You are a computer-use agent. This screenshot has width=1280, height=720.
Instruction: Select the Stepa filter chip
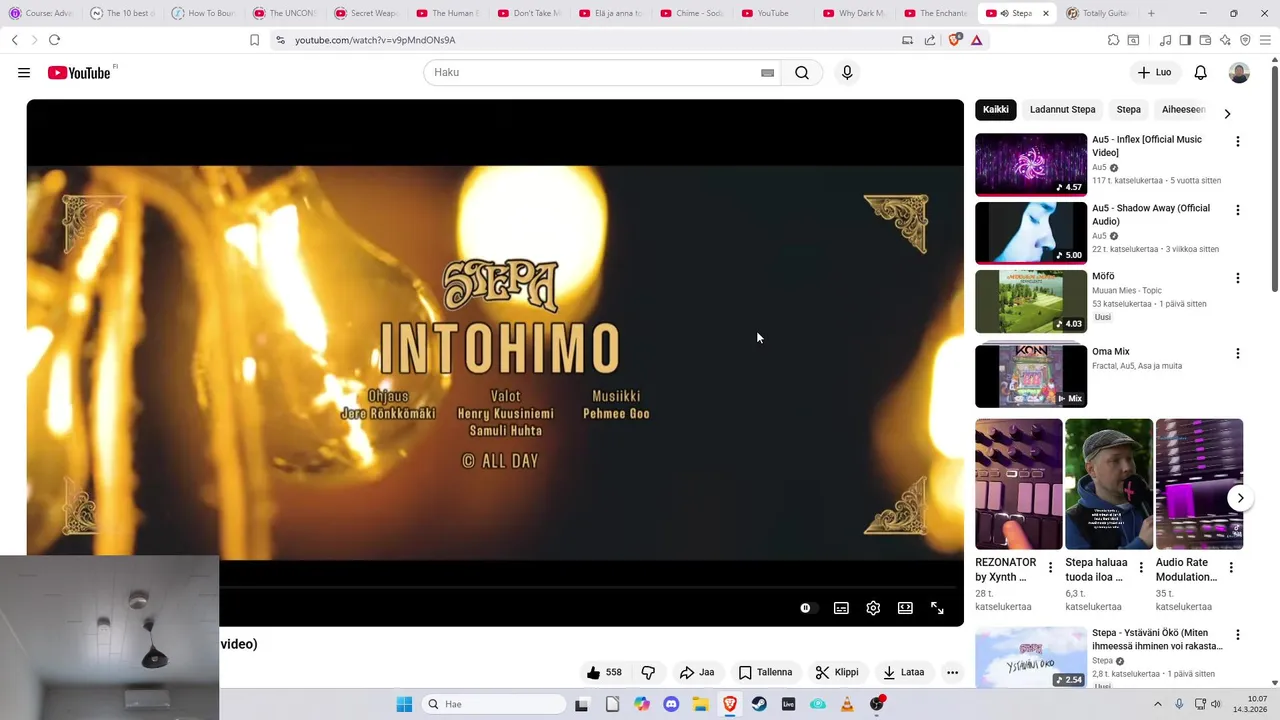pyautogui.click(x=1129, y=110)
